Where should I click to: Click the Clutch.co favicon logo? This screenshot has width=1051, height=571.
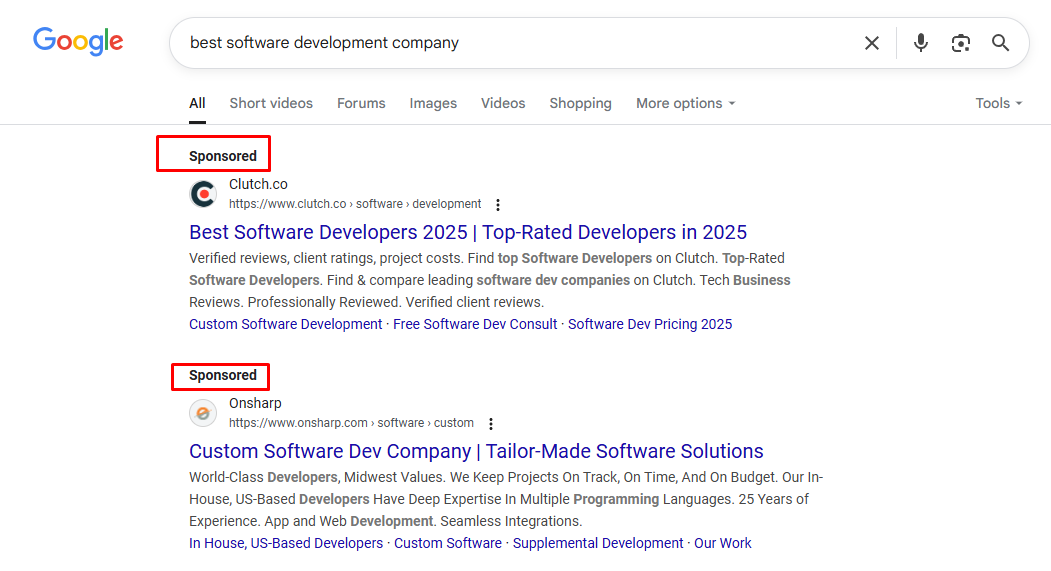[x=203, y=194]
